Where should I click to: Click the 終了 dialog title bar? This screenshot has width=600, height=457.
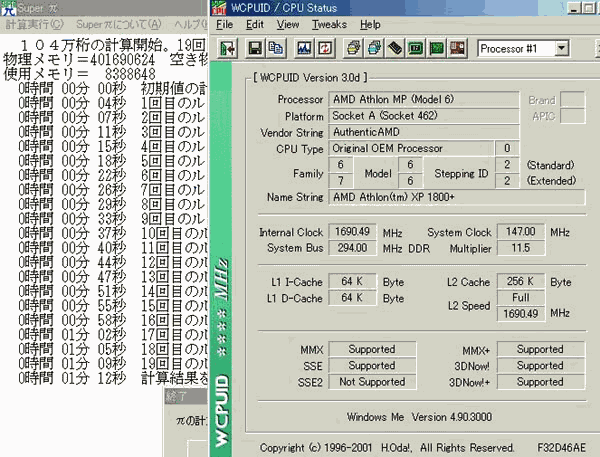click(x=186, y=397)
